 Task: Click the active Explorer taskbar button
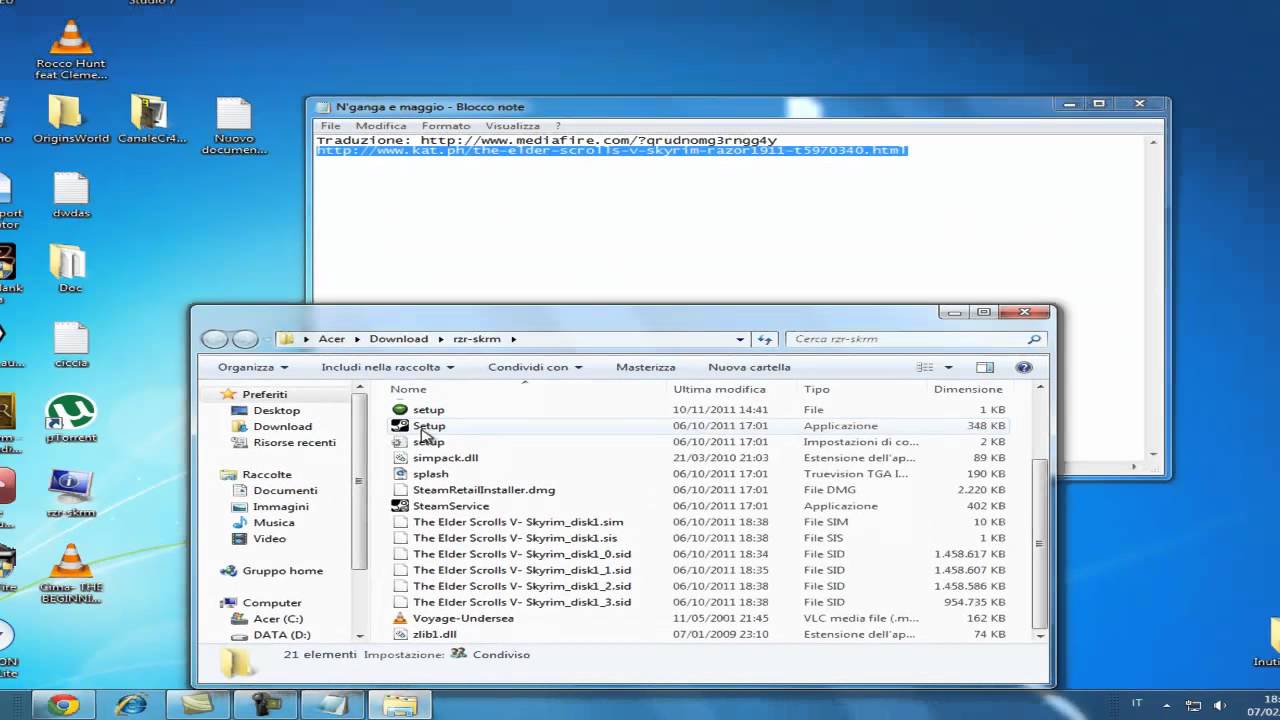(x=399, y=705)
